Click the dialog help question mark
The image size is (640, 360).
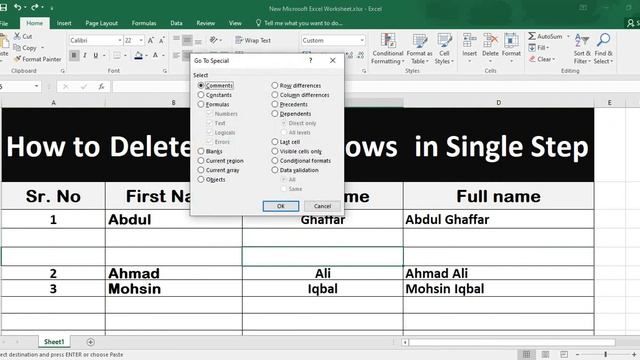(x=311, y=60)
